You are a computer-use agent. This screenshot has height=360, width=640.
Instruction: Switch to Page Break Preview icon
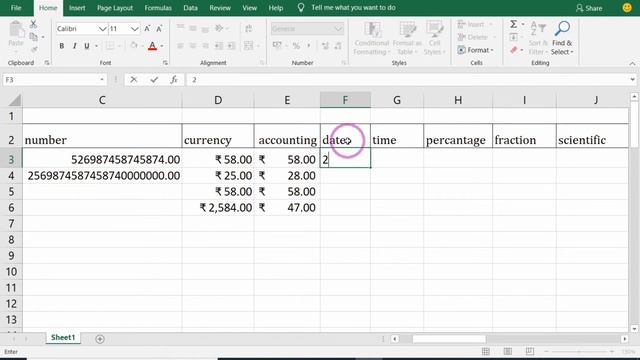tap(530, 351)
